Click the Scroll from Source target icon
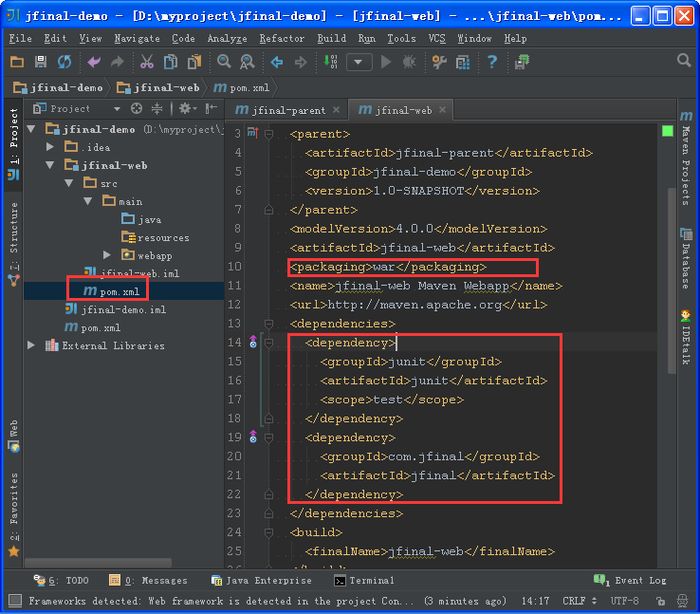The width and height of the screenshot is (700, 614). (136, 109)
